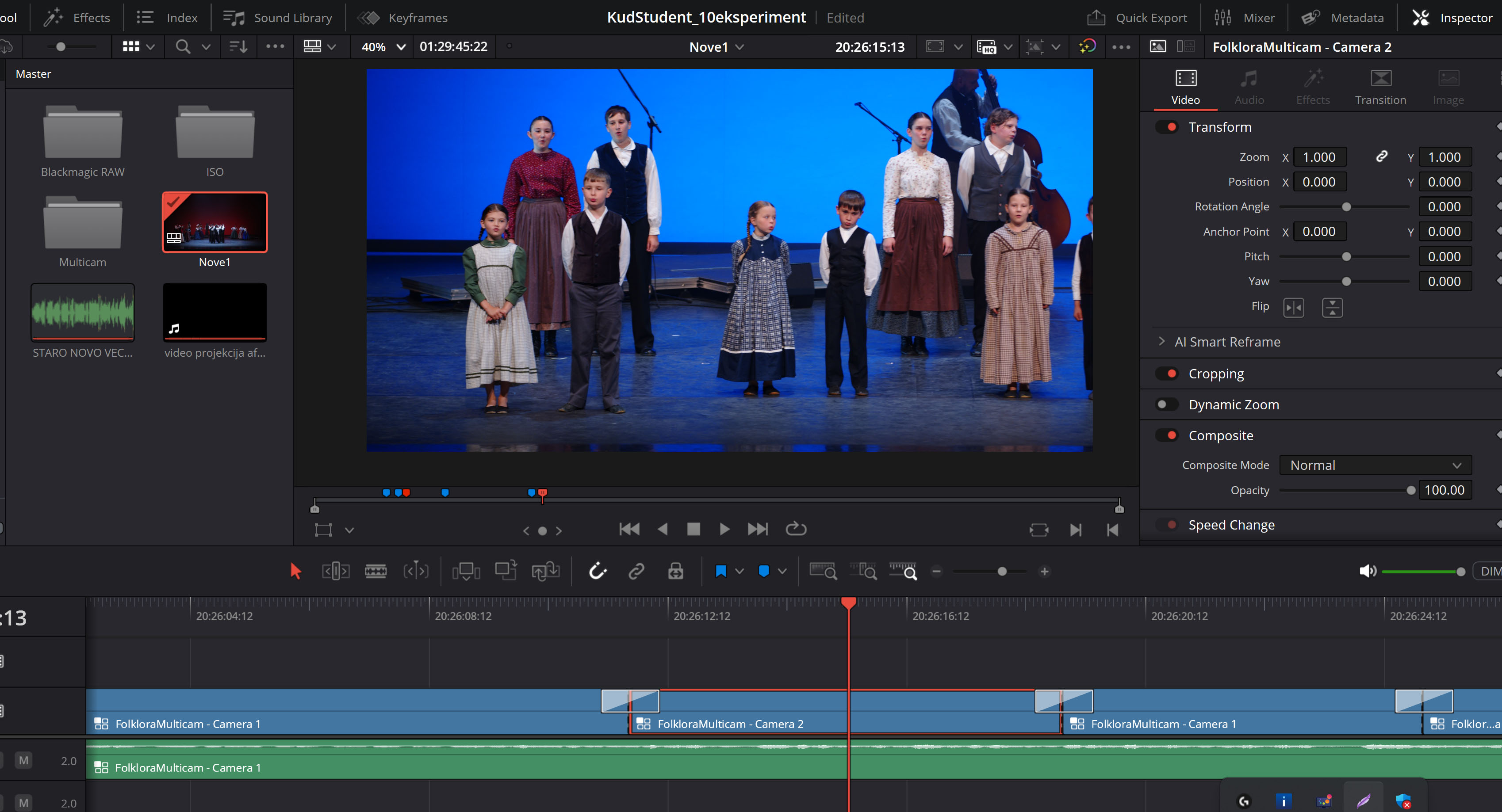Add a blue marker at playhead
Image resolution: width=1502 pixels, height=812 pixels.
(x=764, y=571)
